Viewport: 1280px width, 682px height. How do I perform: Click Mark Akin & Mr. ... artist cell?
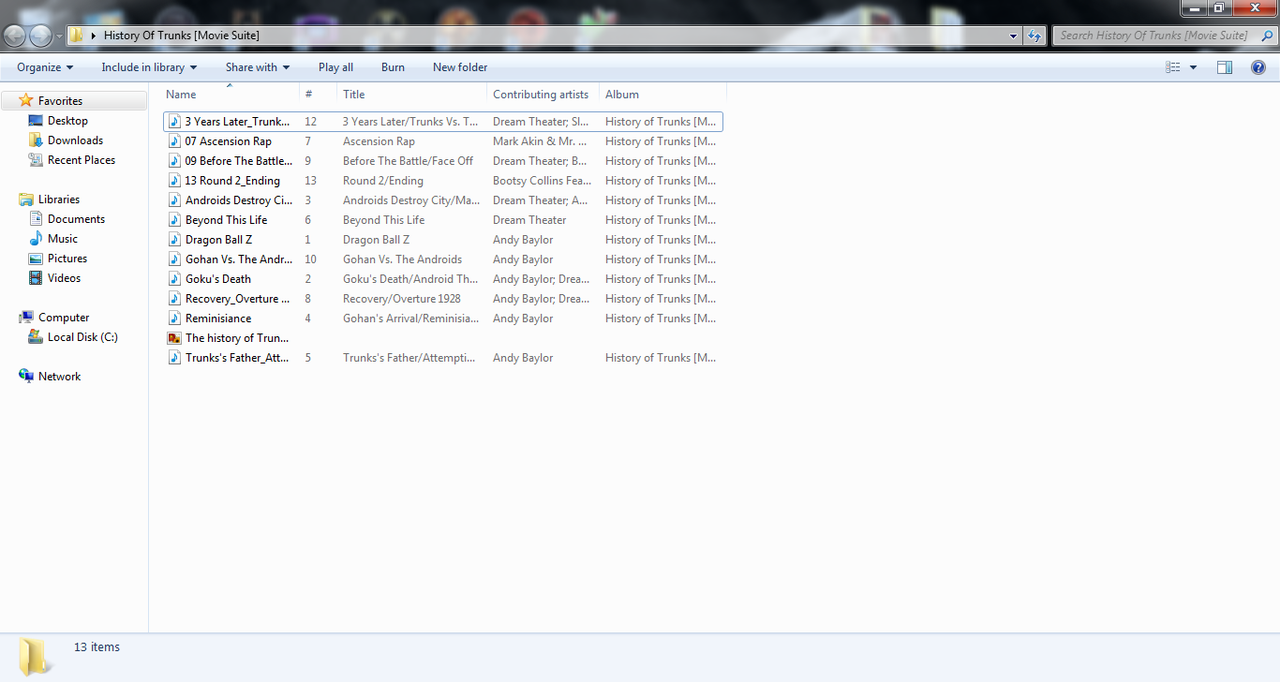(x=540, y=141)
